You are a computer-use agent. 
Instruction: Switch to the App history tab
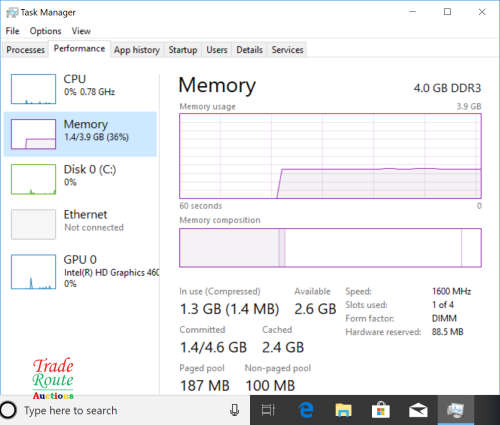[x=137, y=50]
